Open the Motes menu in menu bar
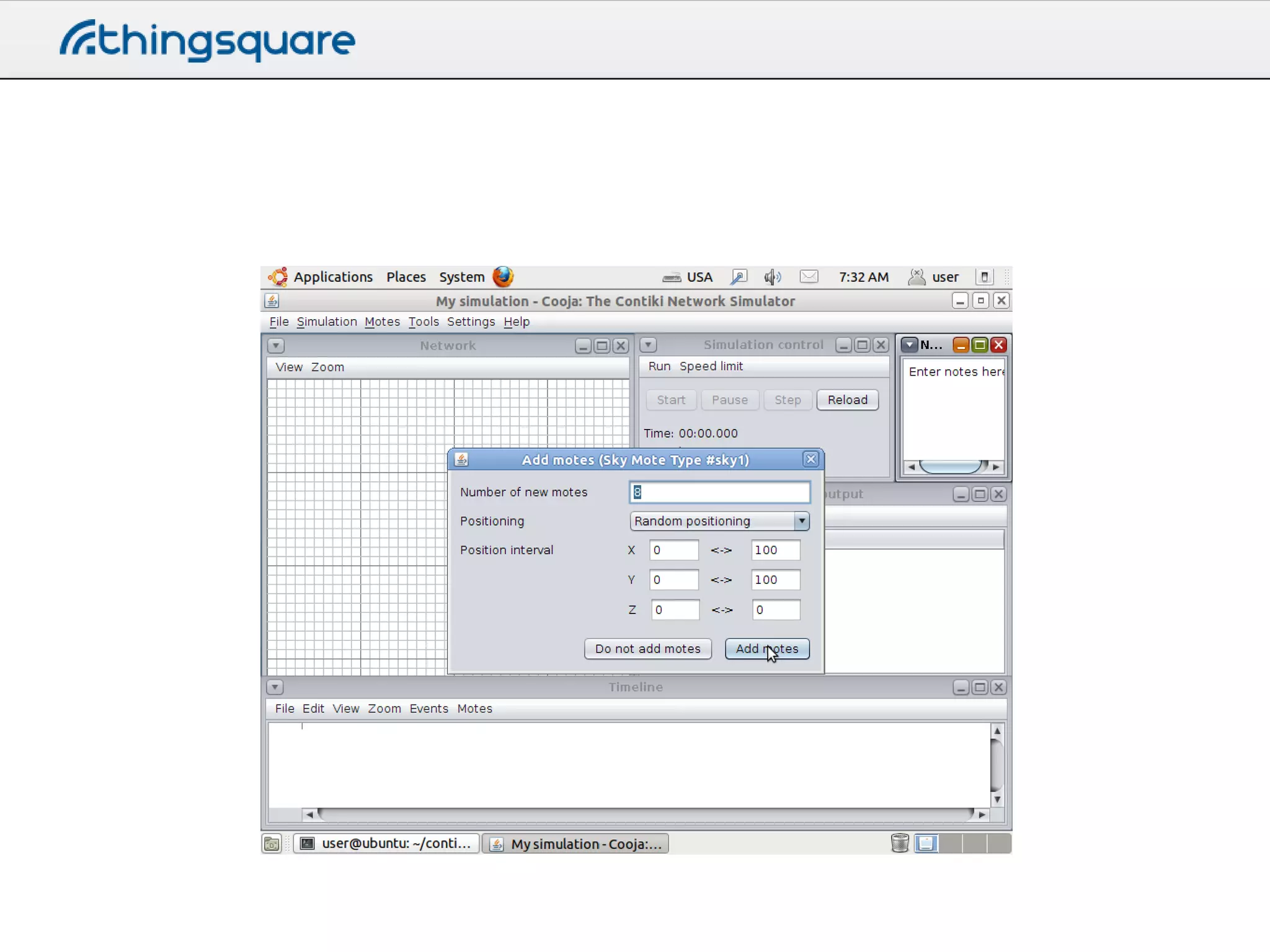 click(382, 322)
